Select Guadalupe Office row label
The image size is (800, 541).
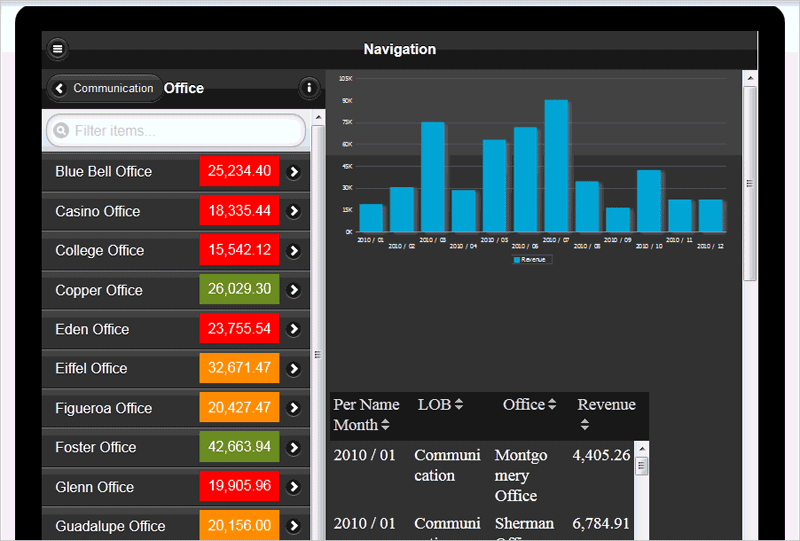tap(110, 526)
